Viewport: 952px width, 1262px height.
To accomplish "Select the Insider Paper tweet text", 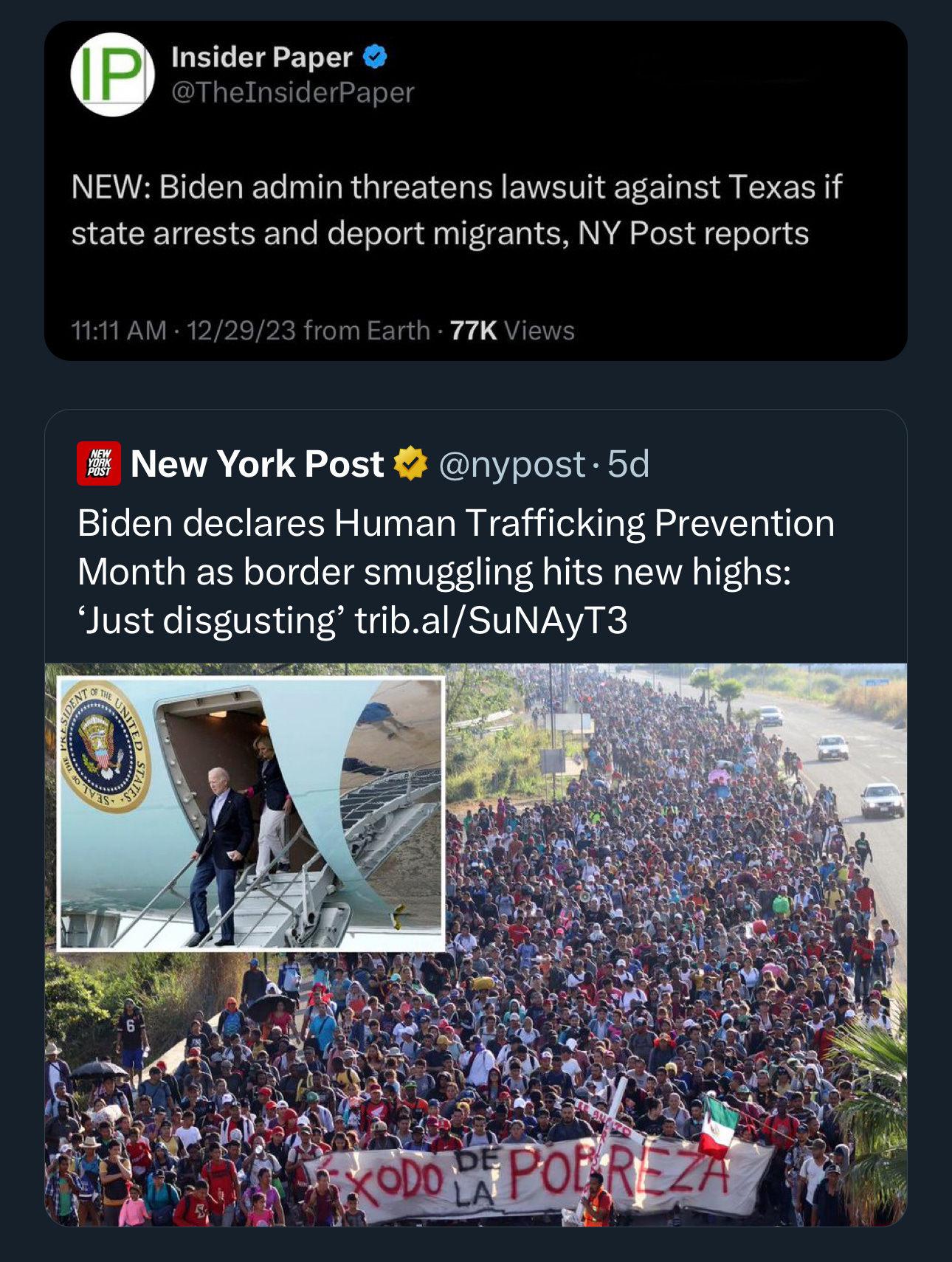I will 456,210.
